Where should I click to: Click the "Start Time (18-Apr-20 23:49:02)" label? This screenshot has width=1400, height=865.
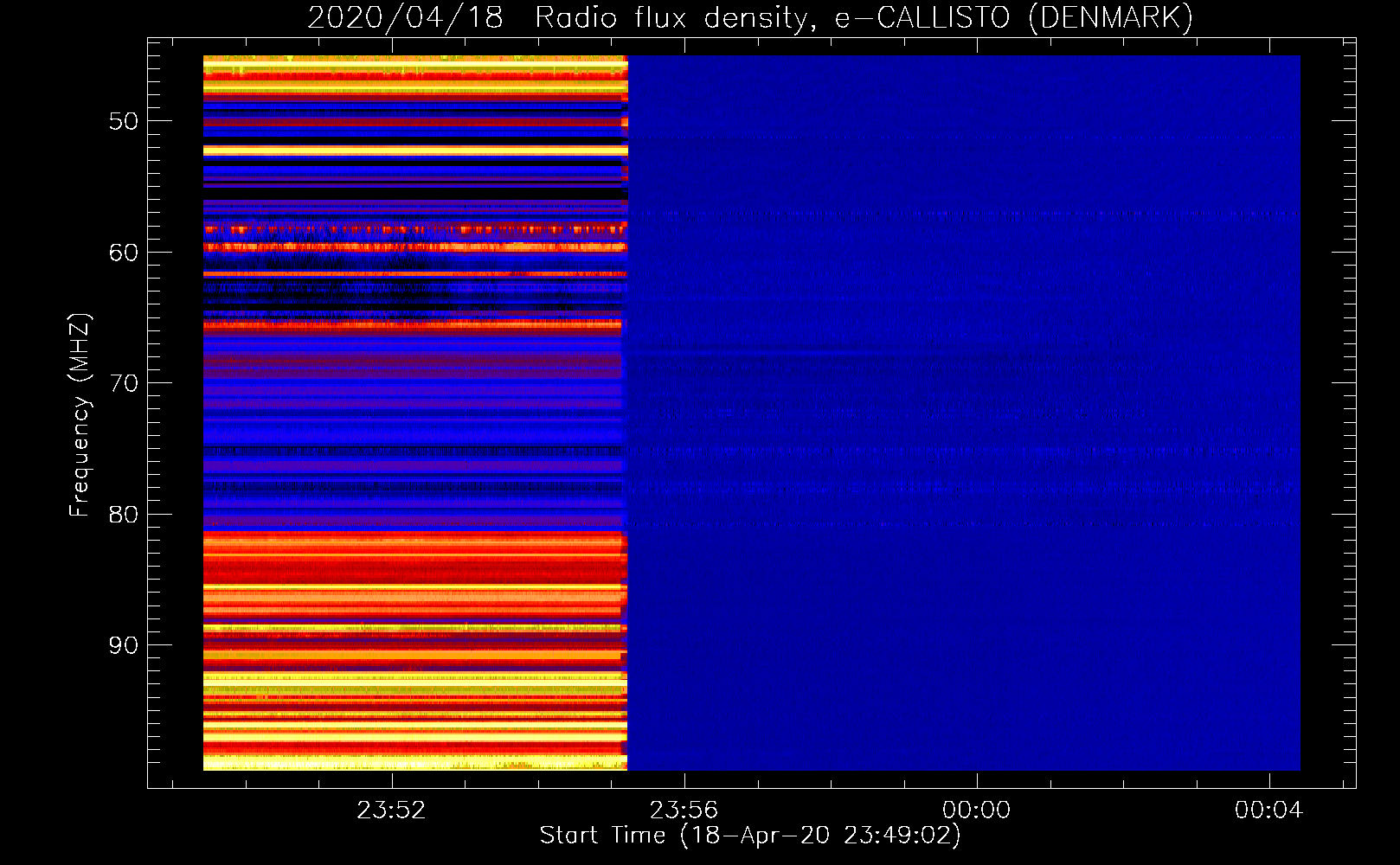750,836
